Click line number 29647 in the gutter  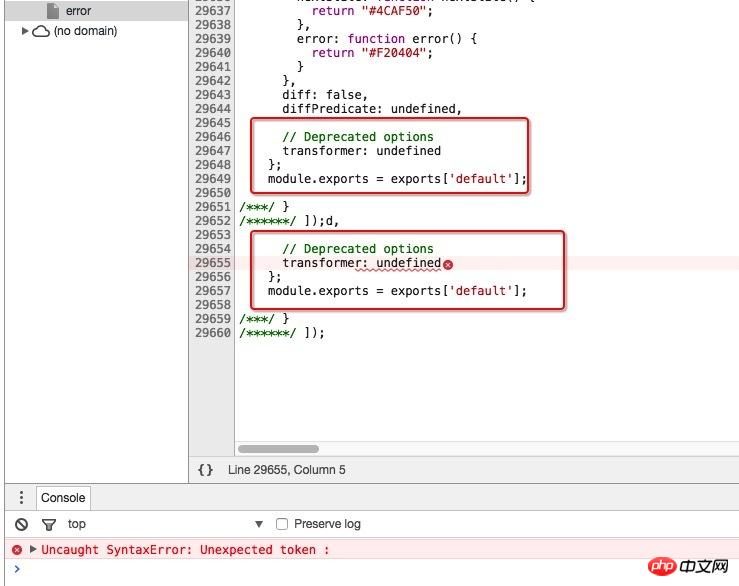coord(213,151)
